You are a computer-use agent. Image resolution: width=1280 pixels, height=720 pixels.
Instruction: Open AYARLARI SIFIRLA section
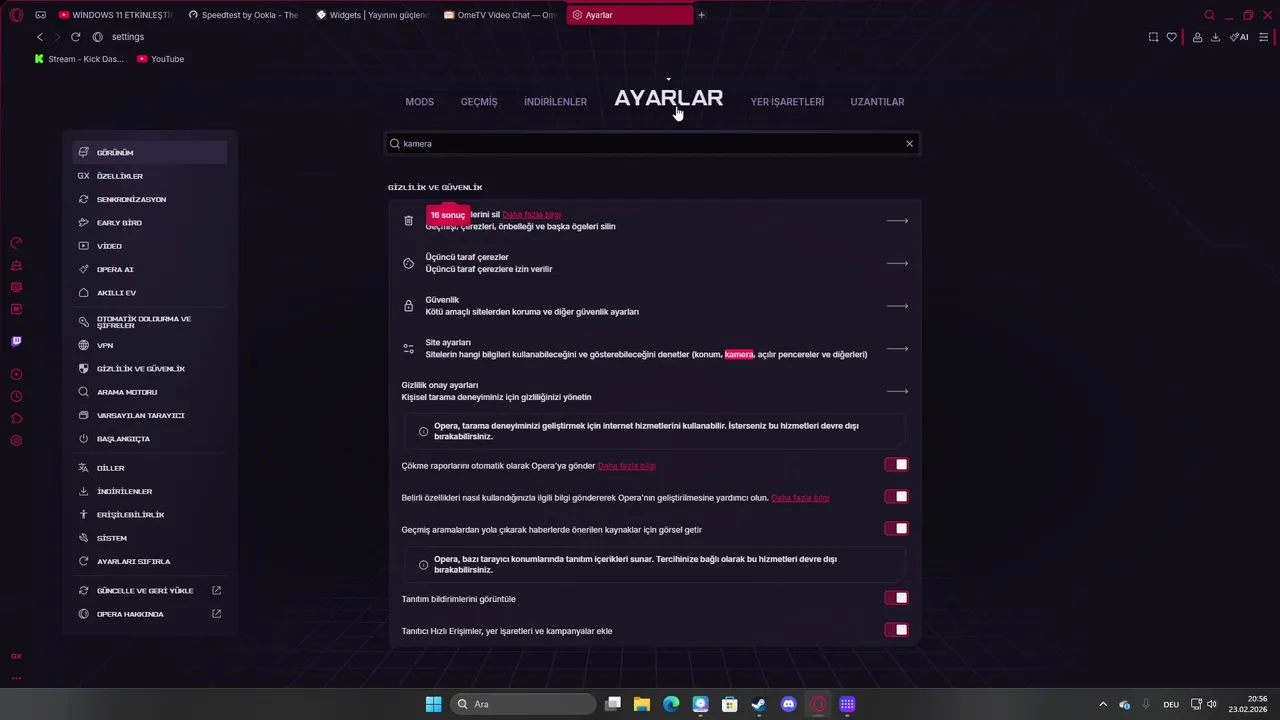point(150,561)
